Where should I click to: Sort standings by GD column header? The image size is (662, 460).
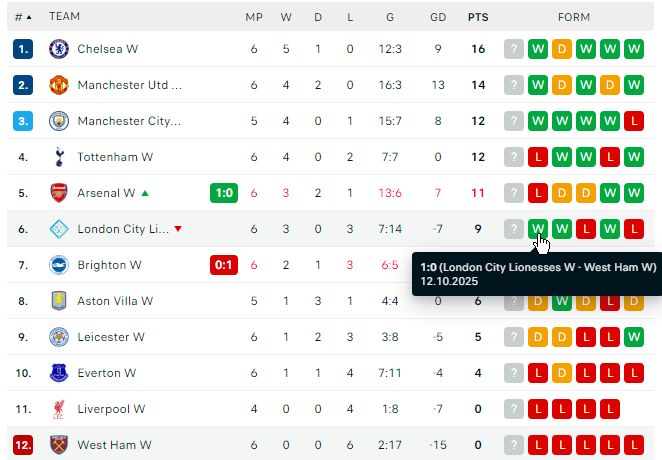[x=438, y=17]
